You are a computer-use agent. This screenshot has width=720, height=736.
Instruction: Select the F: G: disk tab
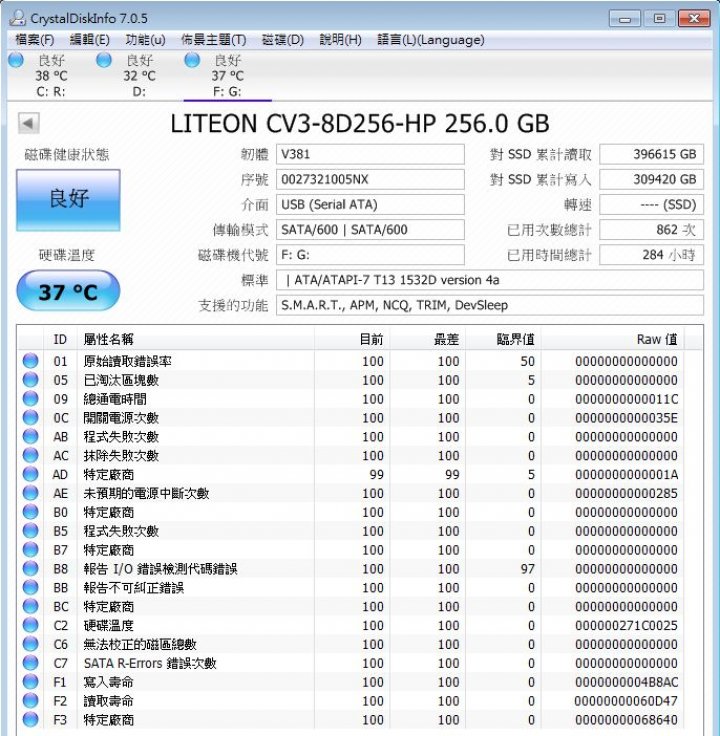[x=228, y=76]
